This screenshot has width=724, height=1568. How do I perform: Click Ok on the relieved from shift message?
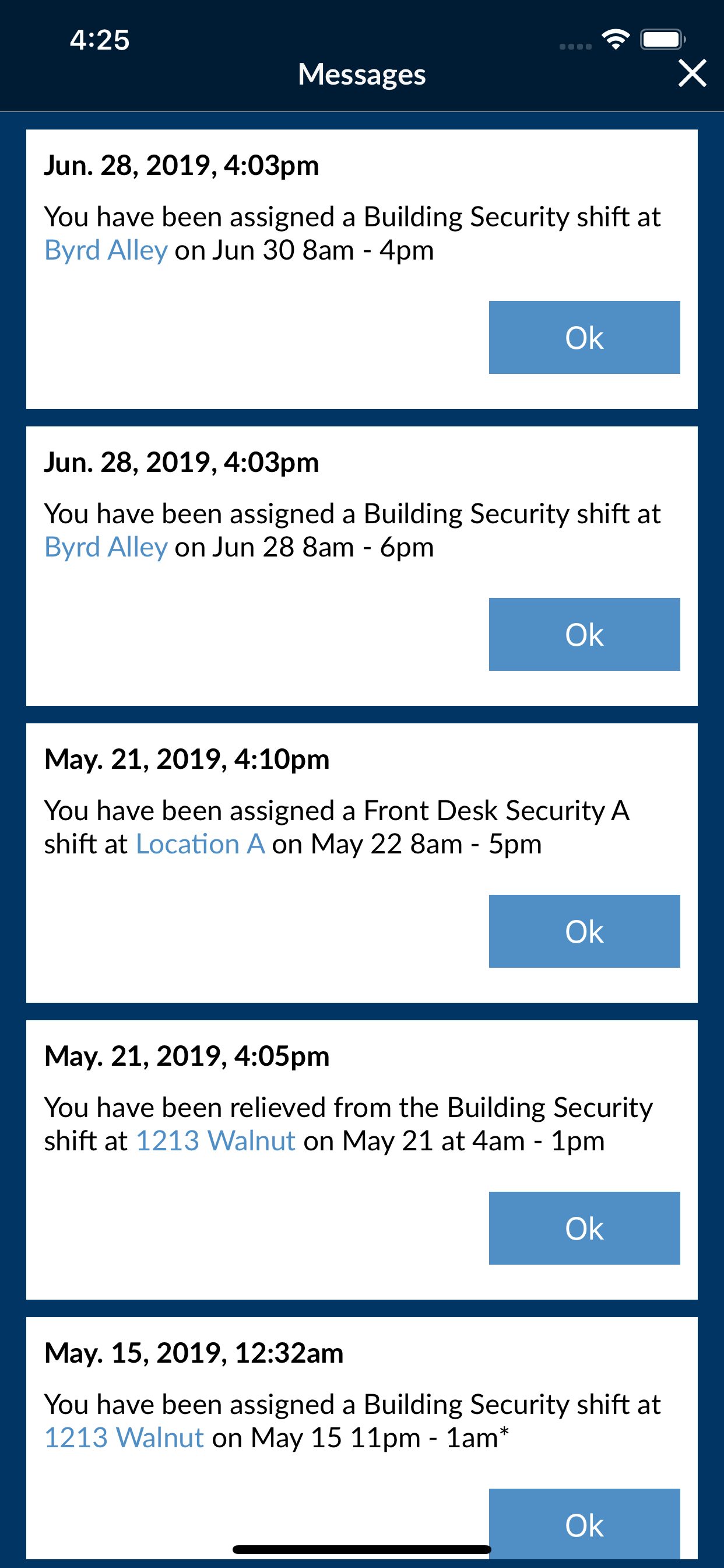coord(584,1228)
